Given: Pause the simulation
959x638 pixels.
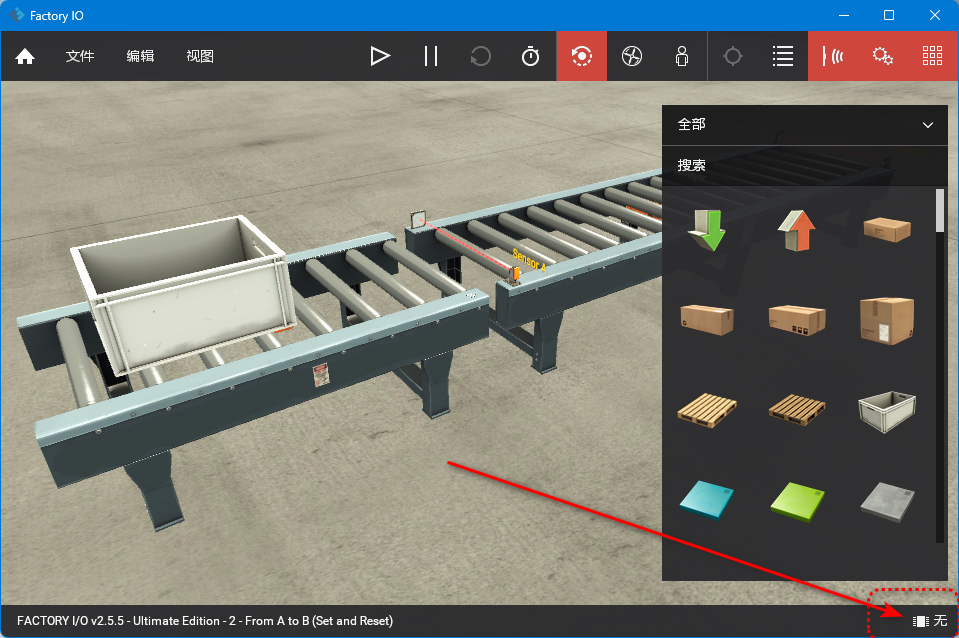Looking at the screenshot, I should (431, 56).
